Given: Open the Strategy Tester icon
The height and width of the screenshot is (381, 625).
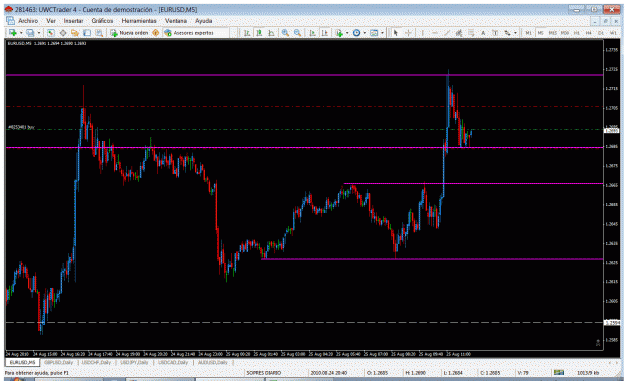Looking at the screenshot, I should pyautogui.click(x=99, y=33).
